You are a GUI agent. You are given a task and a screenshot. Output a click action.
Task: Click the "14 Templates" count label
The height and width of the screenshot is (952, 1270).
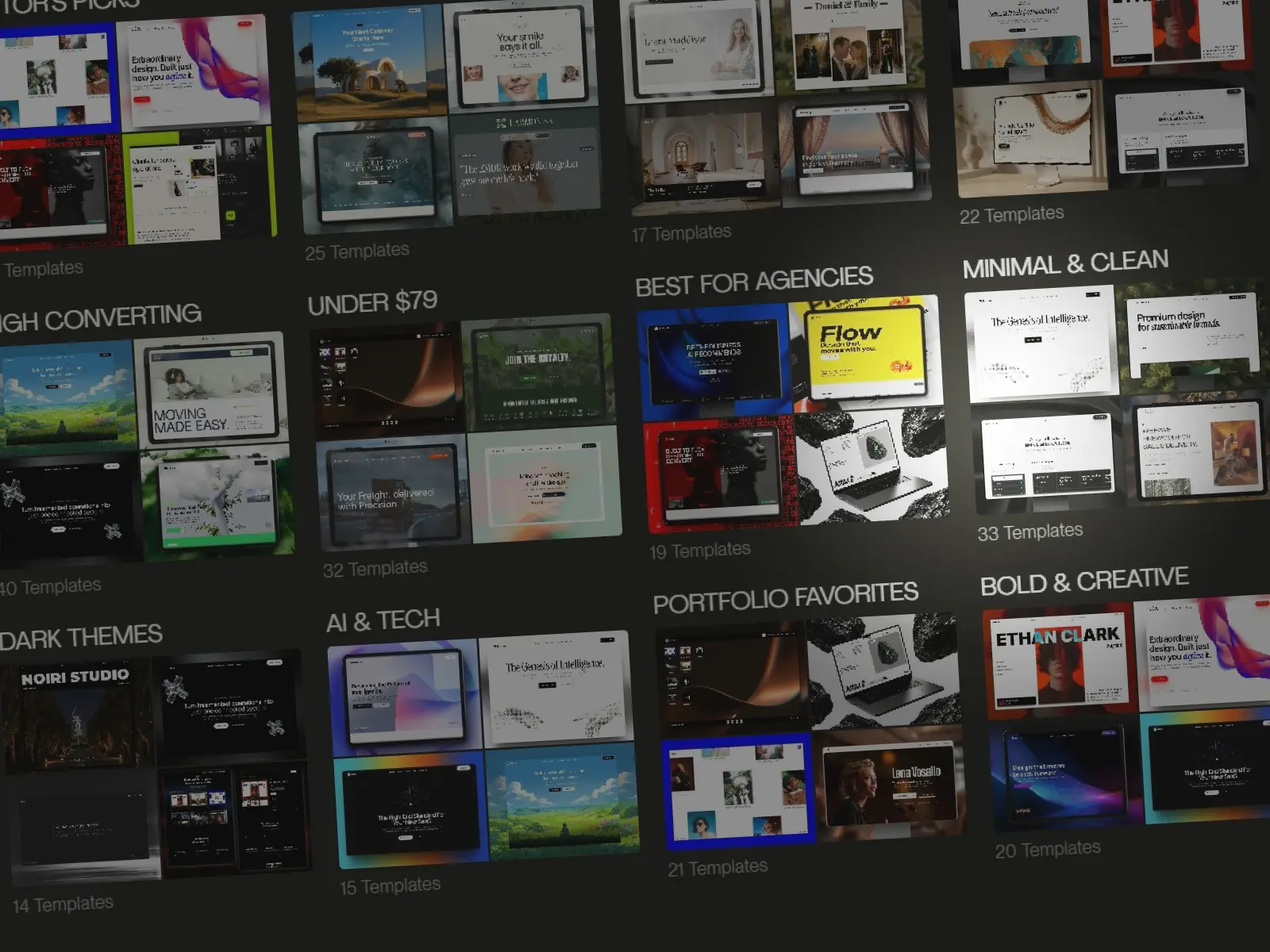(x=63, y=904)
